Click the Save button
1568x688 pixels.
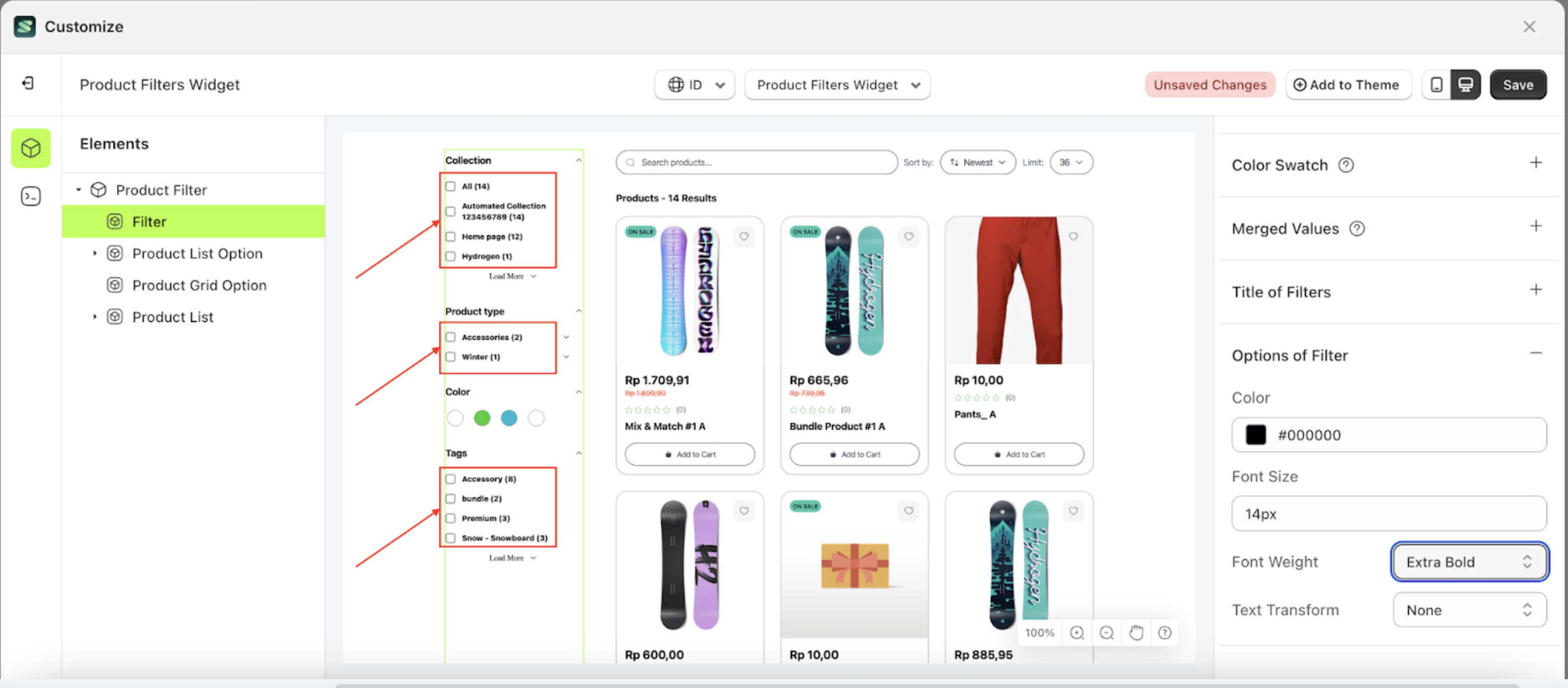pos(1518,85)
